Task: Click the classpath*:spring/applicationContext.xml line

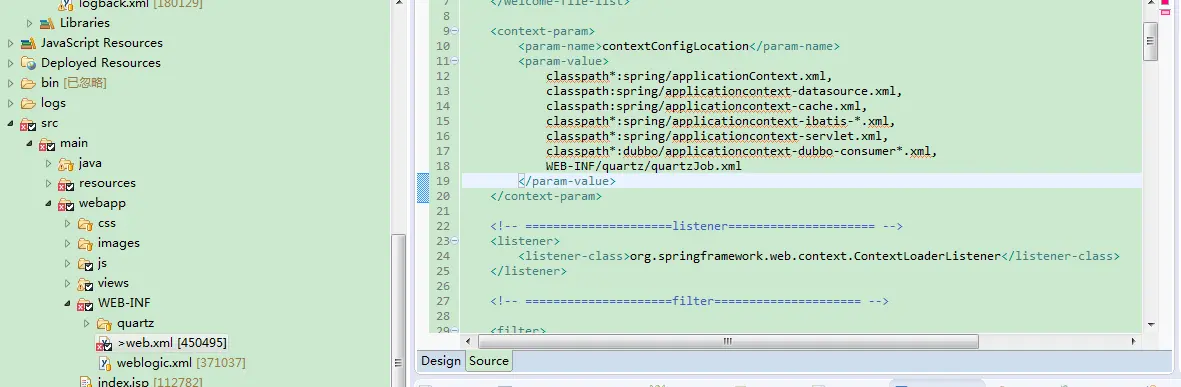Action: coord(689,76)
